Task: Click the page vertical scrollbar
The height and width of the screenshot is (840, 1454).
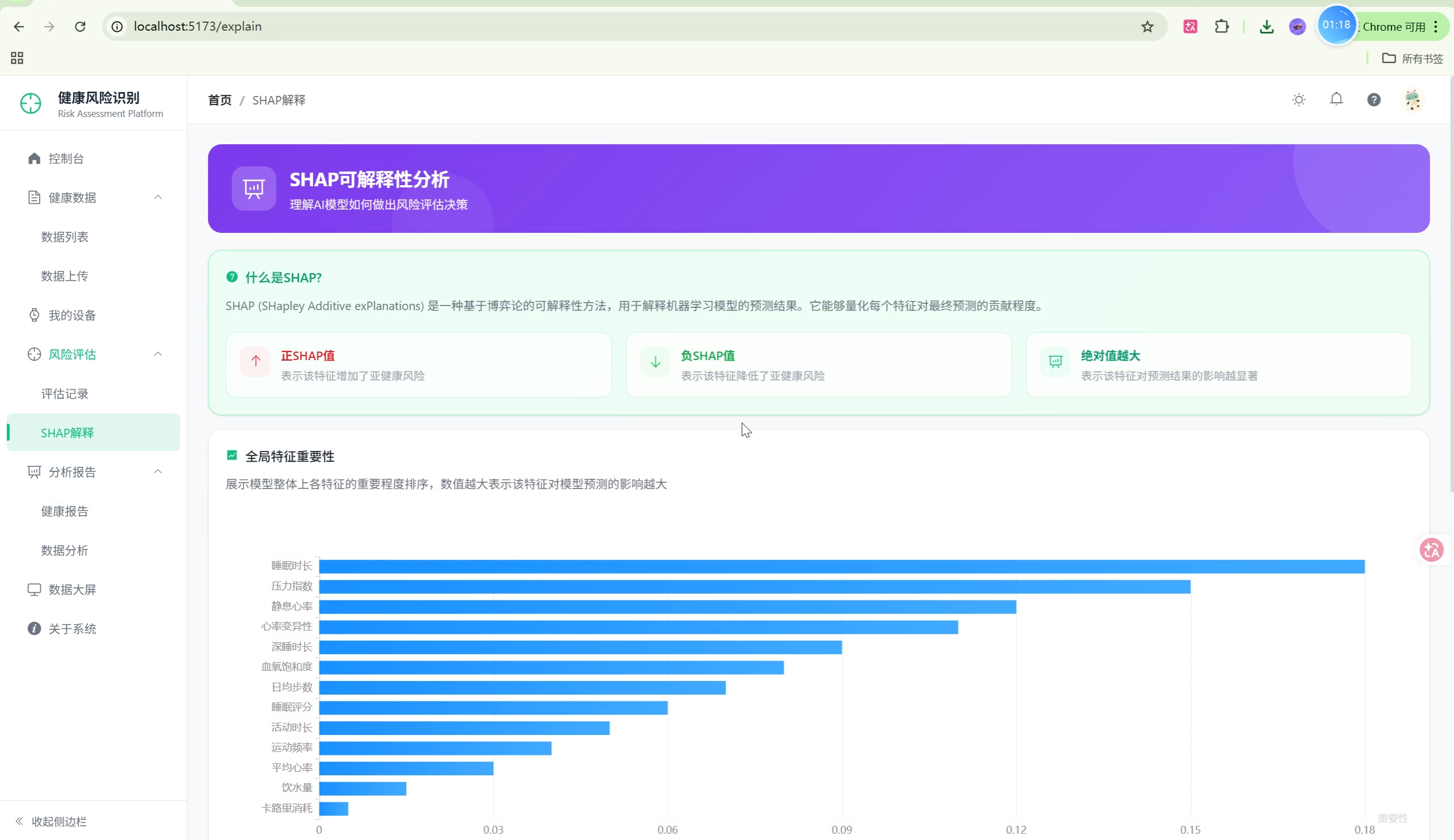Action: tap(1451, 289)
